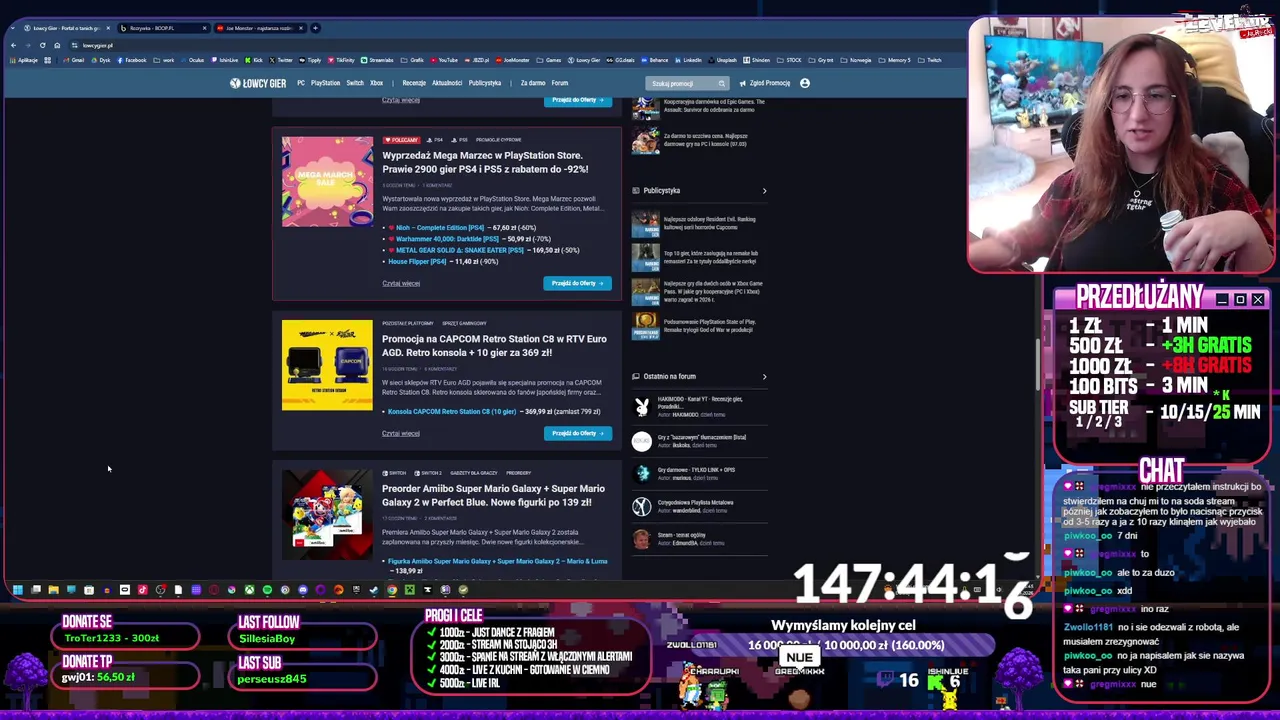Open Windows Start menu
The width and height of the screenshot is (1280, 720).
[17, 590]
